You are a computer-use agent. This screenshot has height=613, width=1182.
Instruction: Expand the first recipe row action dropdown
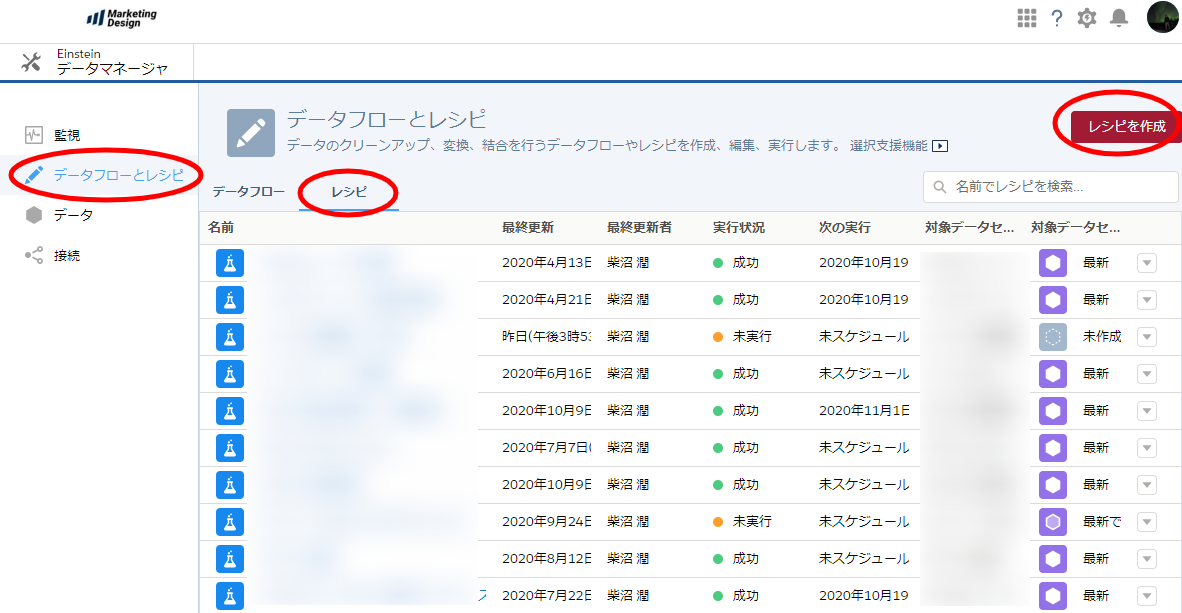(1147, 263)
